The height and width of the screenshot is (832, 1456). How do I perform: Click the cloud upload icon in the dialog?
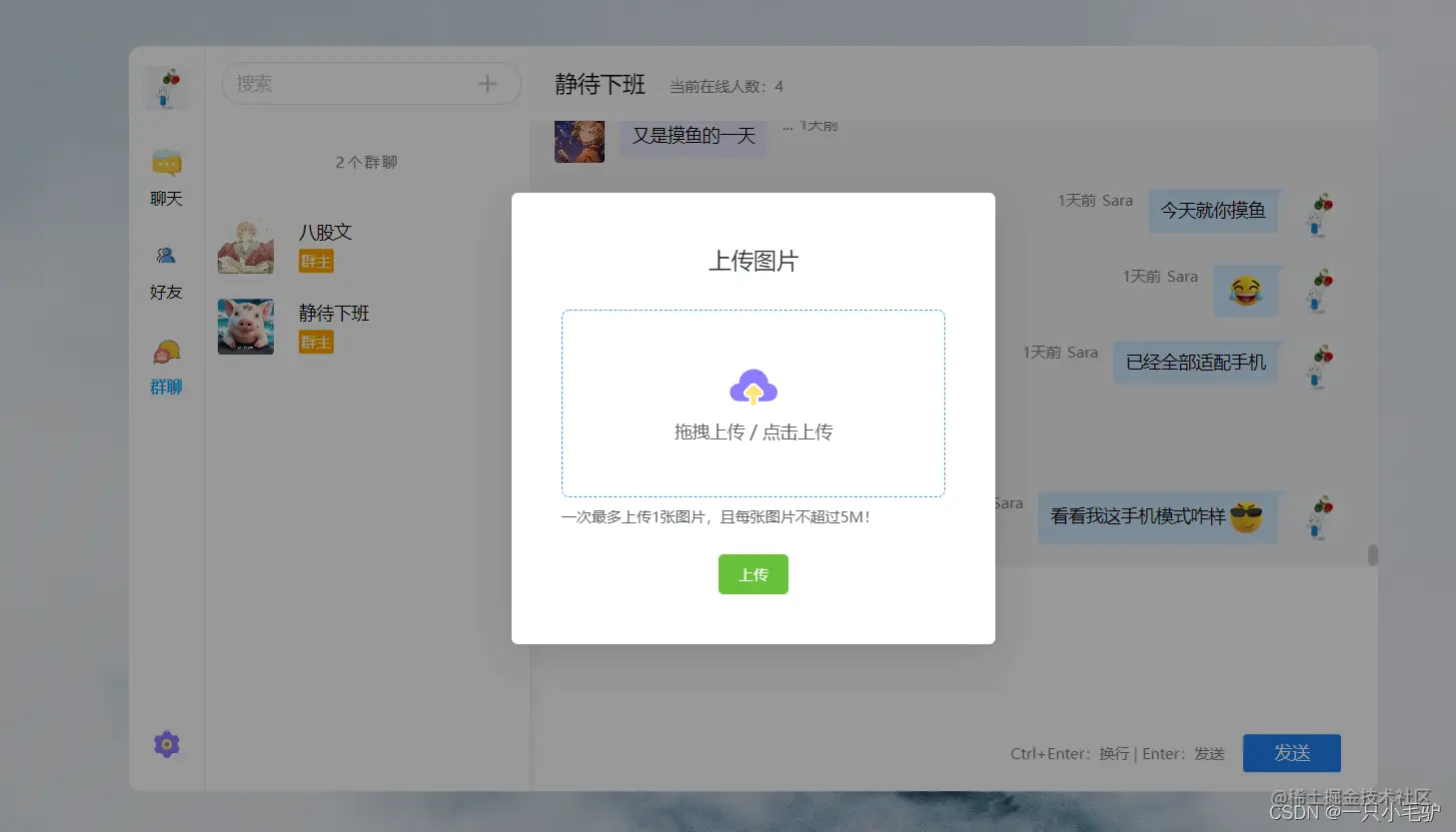752,385
